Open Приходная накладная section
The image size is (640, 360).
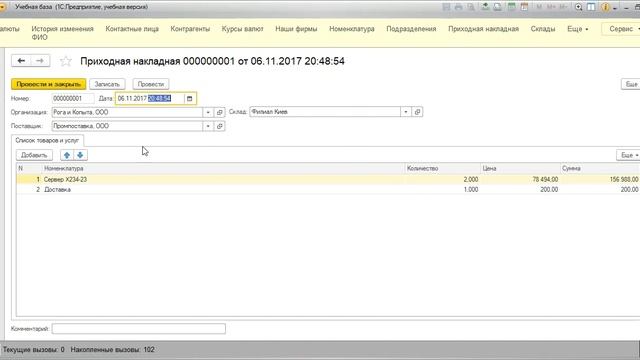click(x=483, y=29)
